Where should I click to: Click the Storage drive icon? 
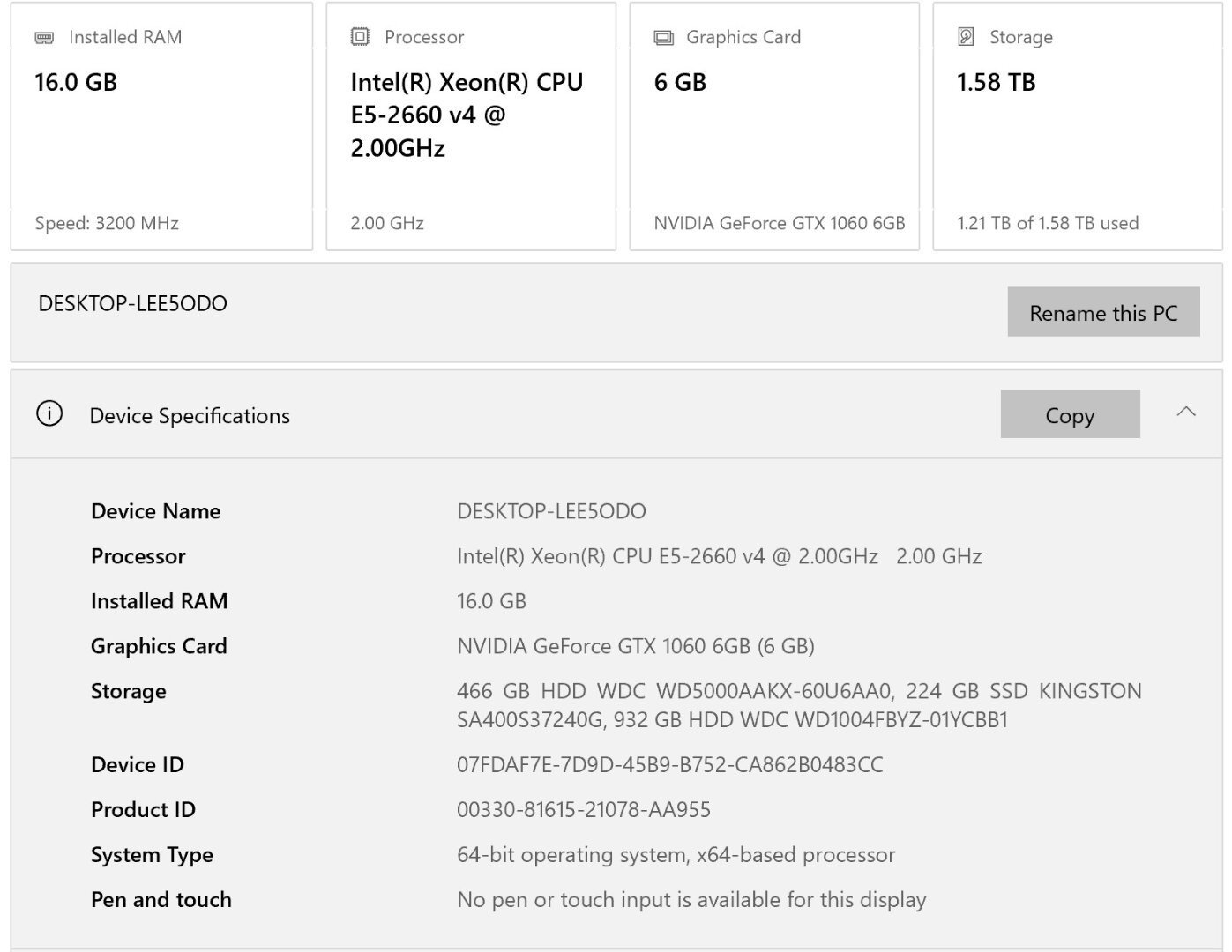tap(966, 37)
